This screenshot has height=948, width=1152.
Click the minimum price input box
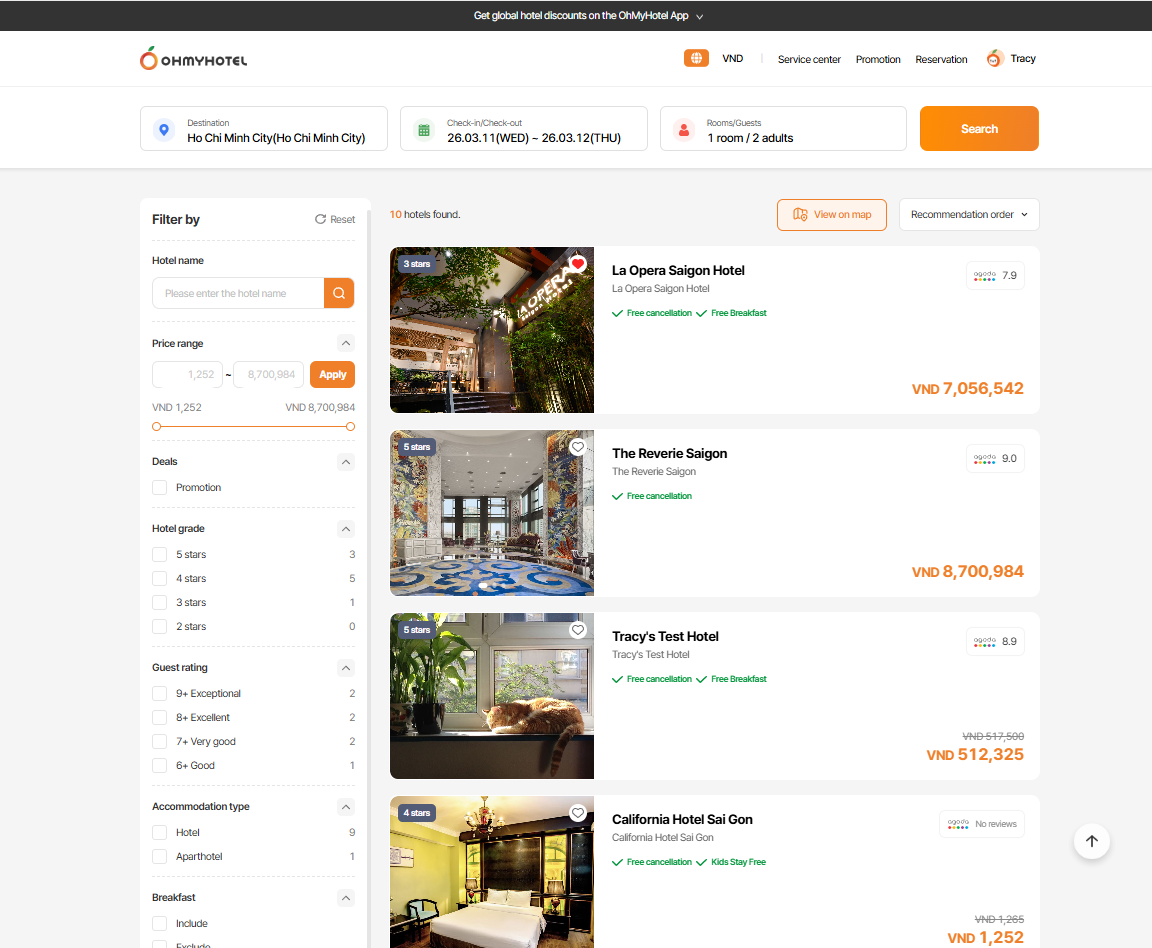point(187,375)
